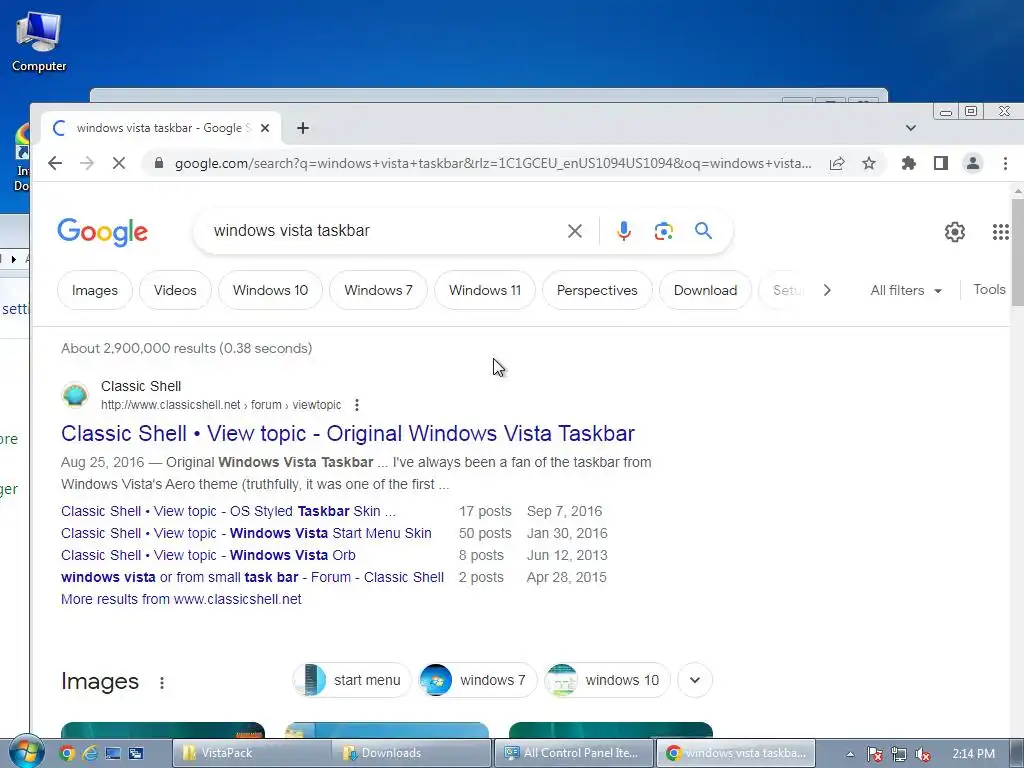Click the padlock site info icon
This screenshot has height=768, width=1024.
158,163
